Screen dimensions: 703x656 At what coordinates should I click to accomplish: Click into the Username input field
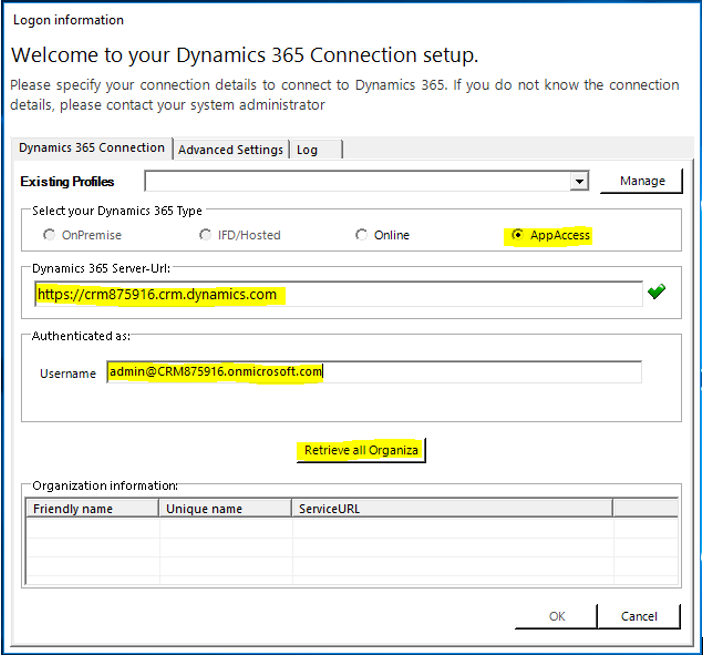tap(374, 372)
